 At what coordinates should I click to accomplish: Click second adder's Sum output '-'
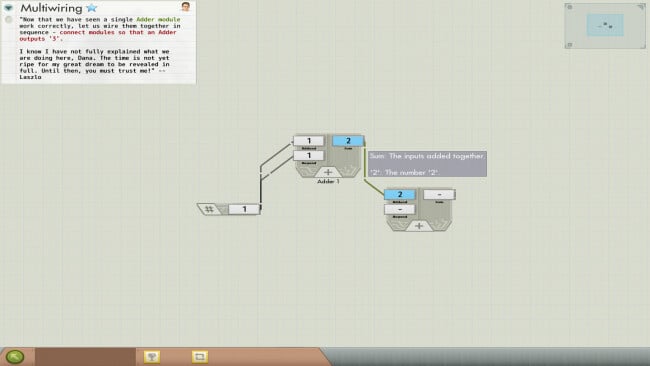(x=439, y=194)
